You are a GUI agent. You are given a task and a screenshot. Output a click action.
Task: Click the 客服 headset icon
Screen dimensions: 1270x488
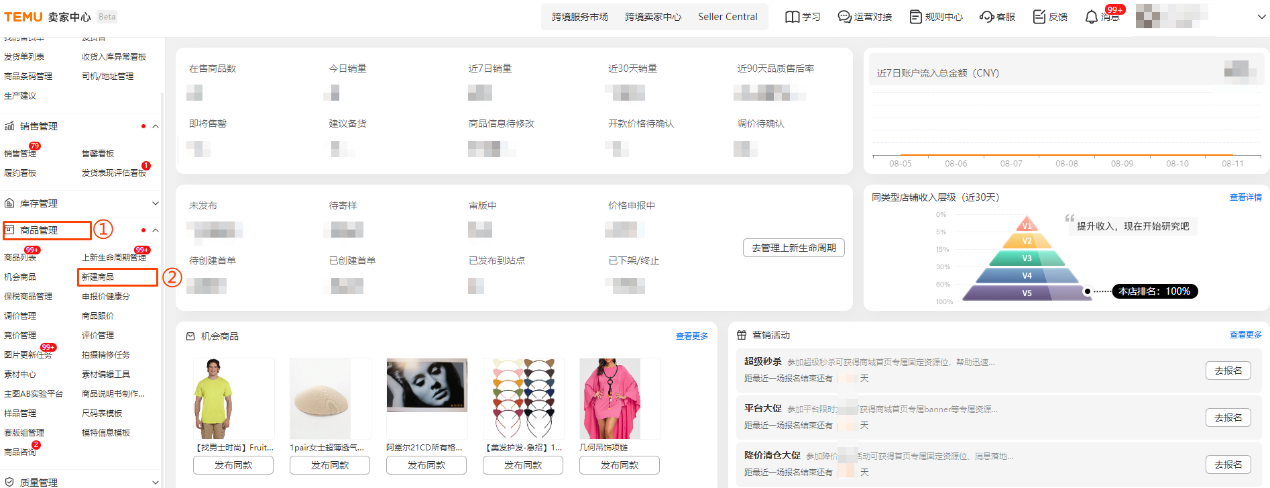click(986, 17)
